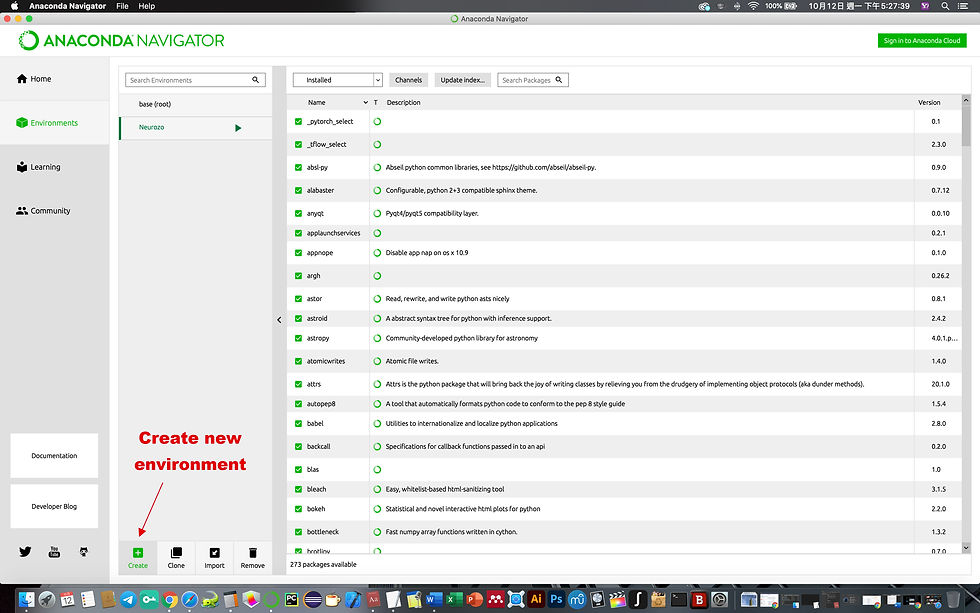Click the green play arrow beside Neurozo
This screenshot has width=980, height=613.
[x=238, y=127]
